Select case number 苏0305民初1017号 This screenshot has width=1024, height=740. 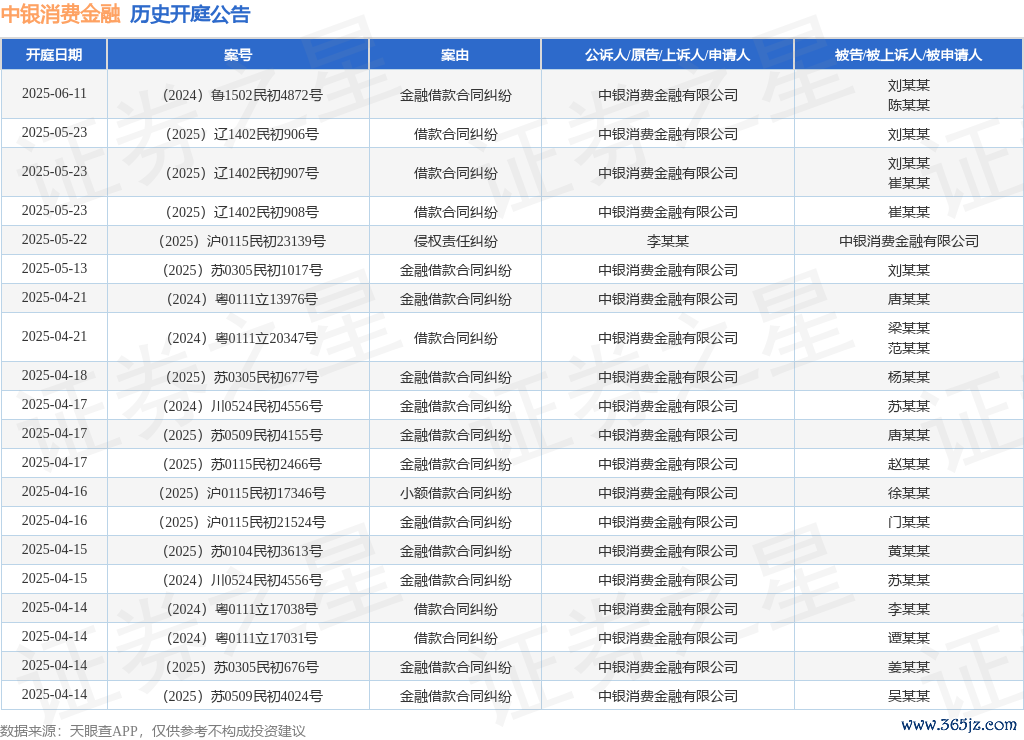tap(242, 270)
